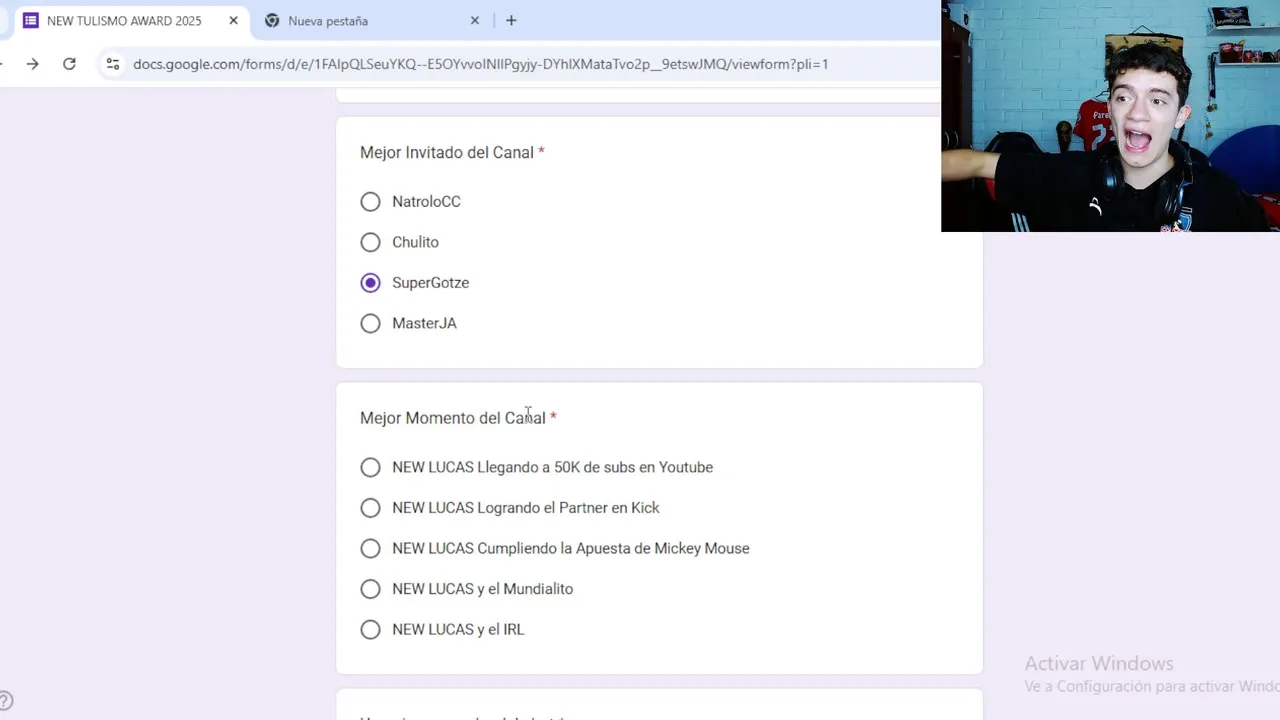Close the Nueva pestaña tab
The width and height of the screenshot is (1280, 720).
click(475, 20)
